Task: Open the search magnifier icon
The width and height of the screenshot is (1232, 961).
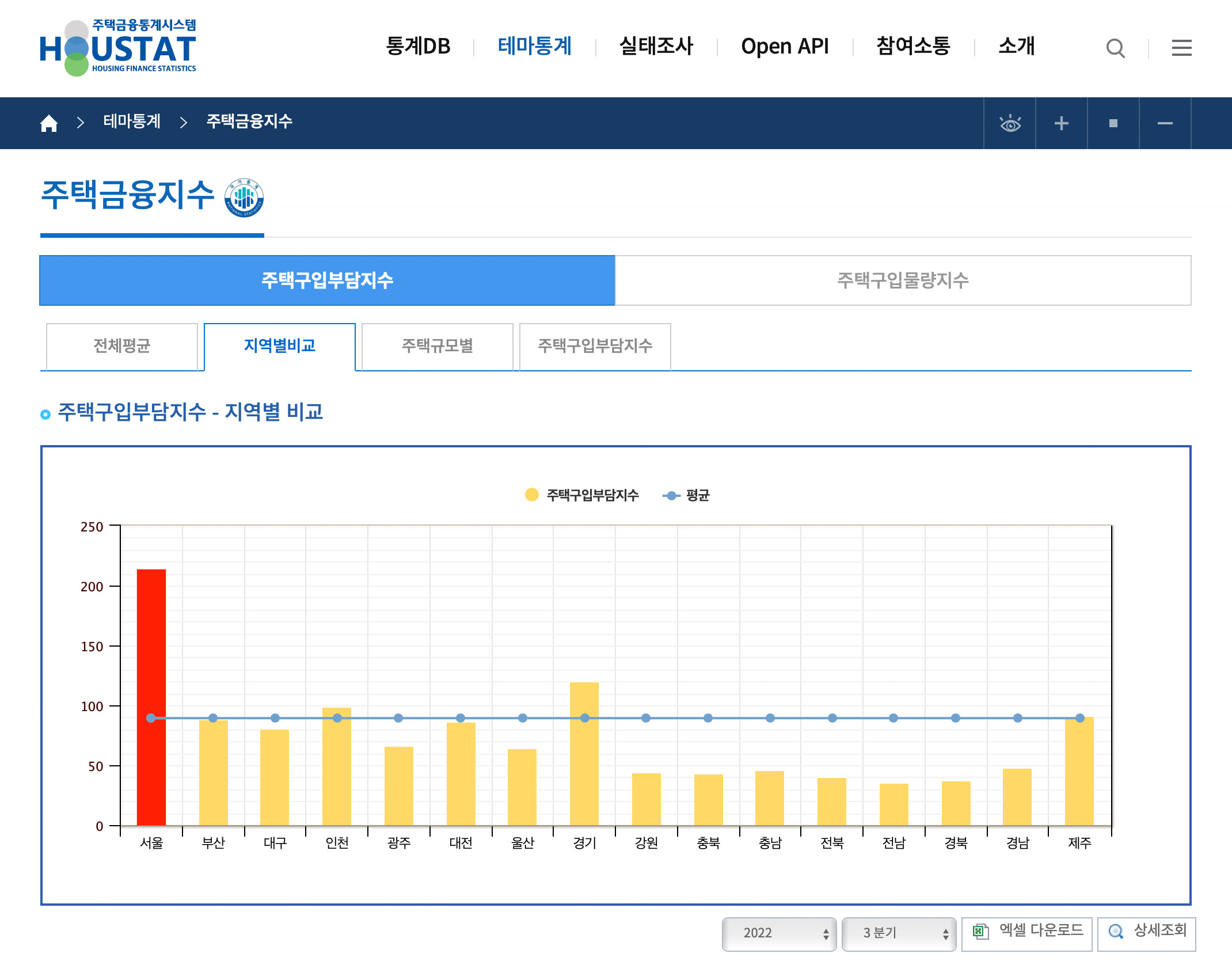Action: (x=1115, y=48)
